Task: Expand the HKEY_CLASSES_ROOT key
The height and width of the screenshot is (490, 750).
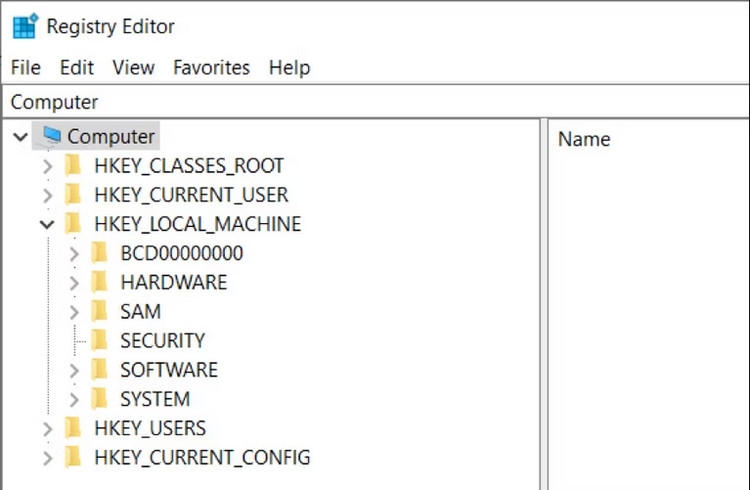Action: [x=47, y=167]
